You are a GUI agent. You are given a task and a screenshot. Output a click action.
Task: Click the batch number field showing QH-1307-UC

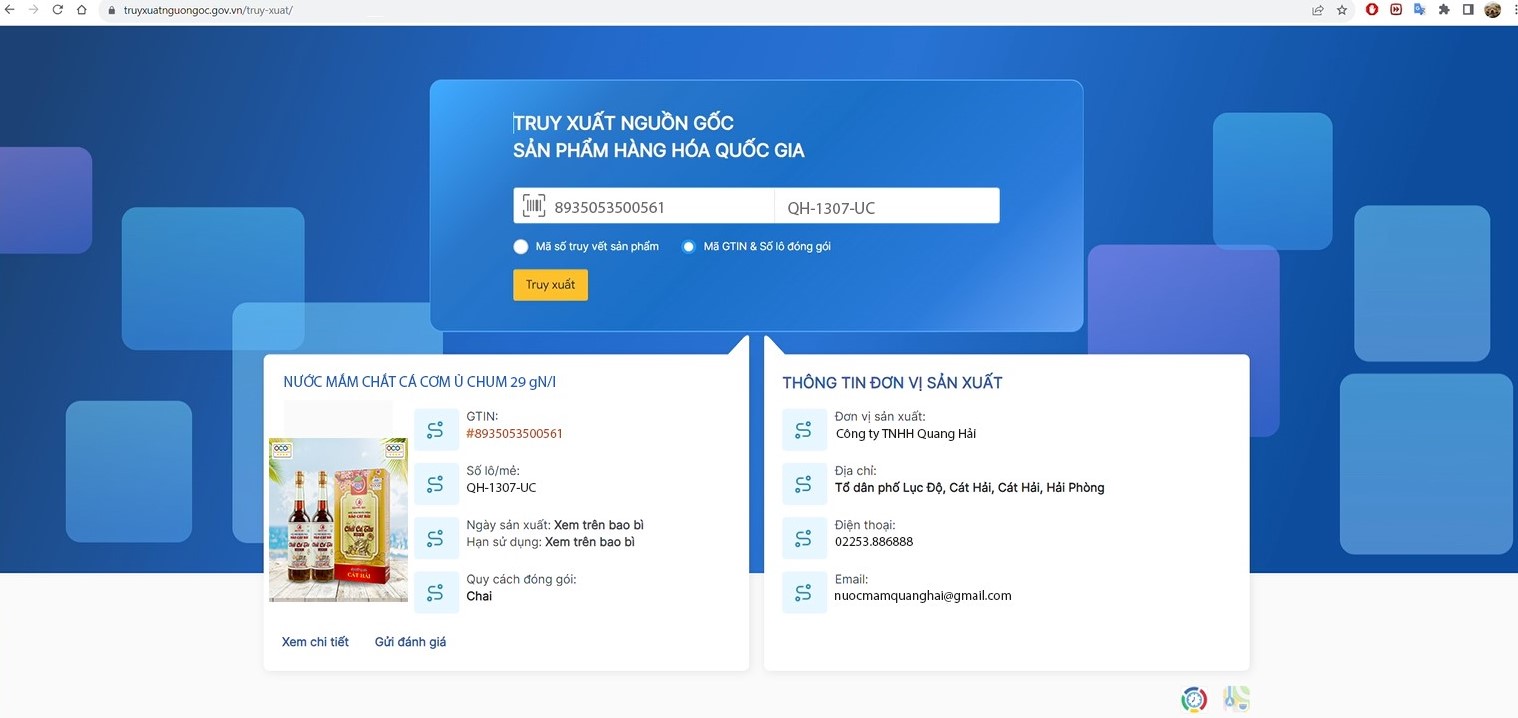pos(886,207)
